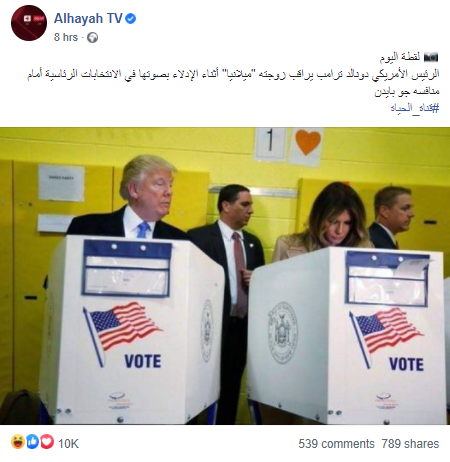Open the 789 shares link
The image size is (450, 462).
(410, 444)
